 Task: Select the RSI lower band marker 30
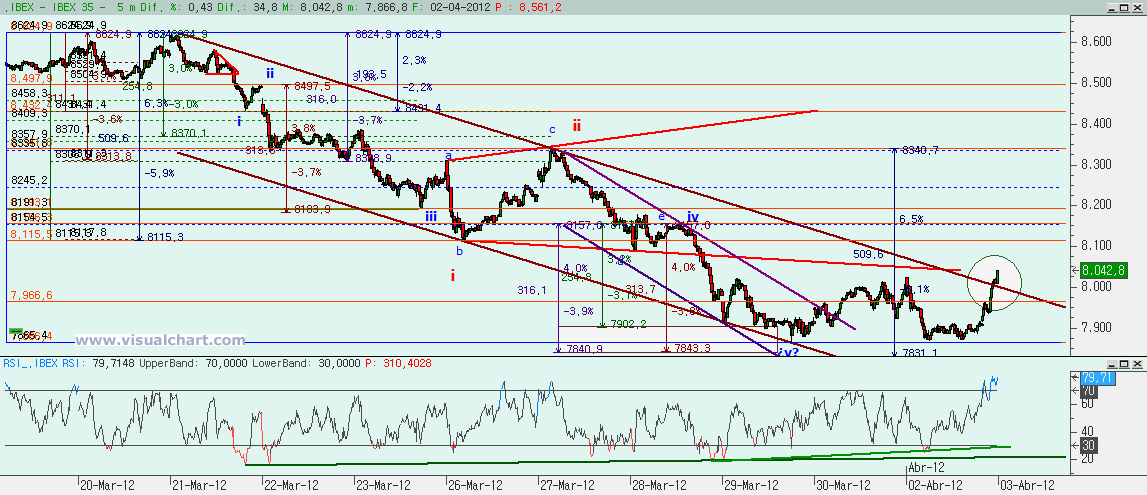click(1088, 445)
